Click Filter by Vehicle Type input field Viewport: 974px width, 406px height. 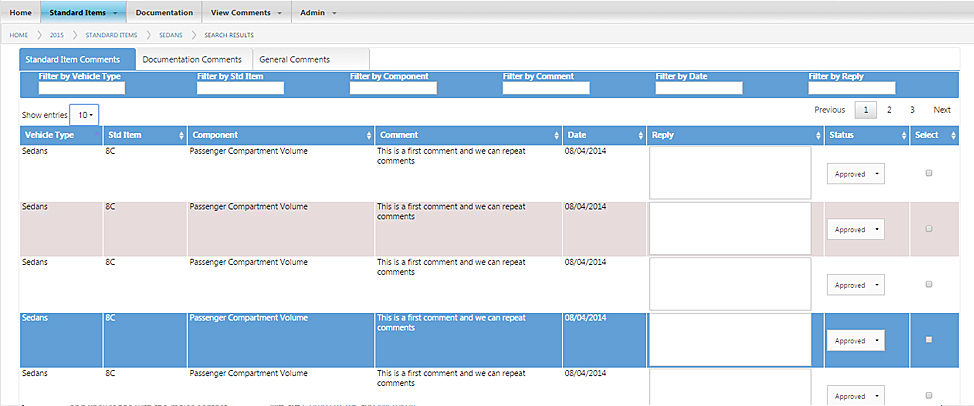[81, 88]
